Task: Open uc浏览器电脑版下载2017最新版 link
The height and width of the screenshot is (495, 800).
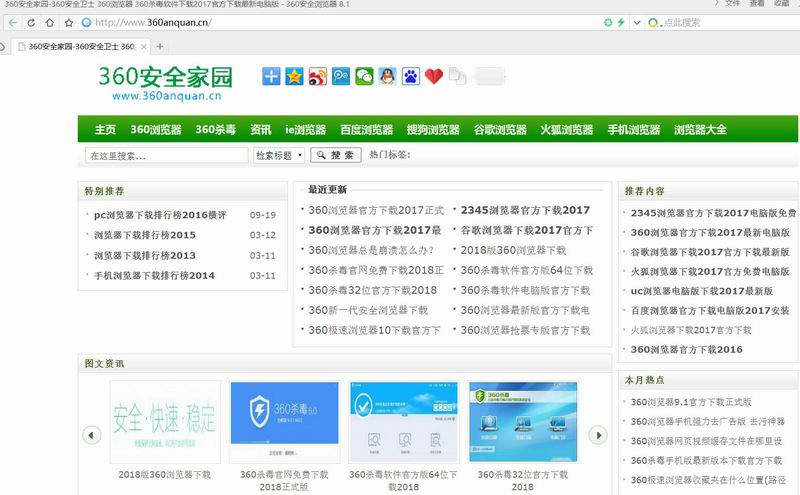Action: 702,291
